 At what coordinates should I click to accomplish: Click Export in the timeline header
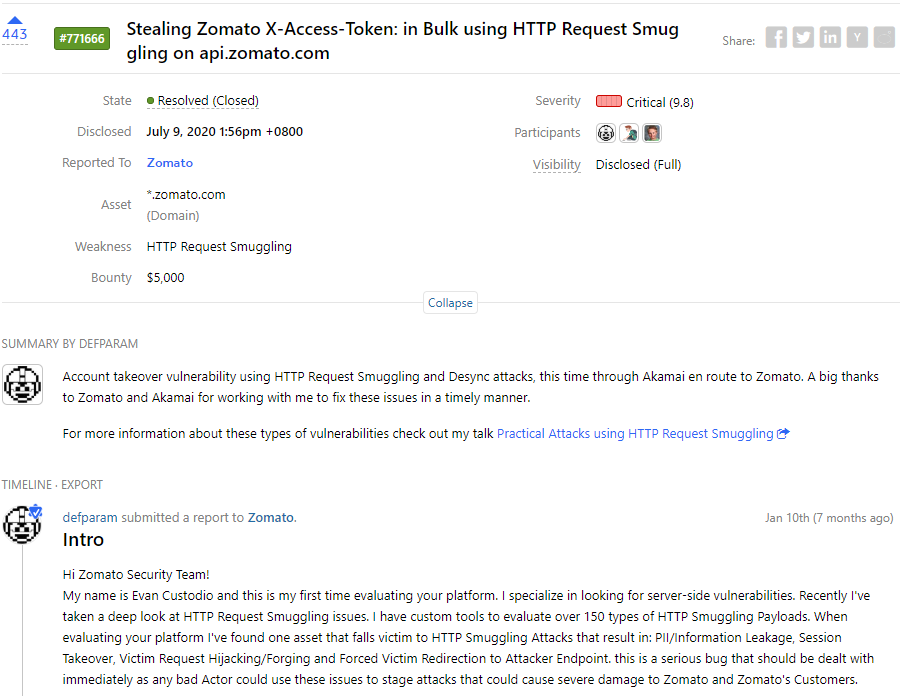82,485
